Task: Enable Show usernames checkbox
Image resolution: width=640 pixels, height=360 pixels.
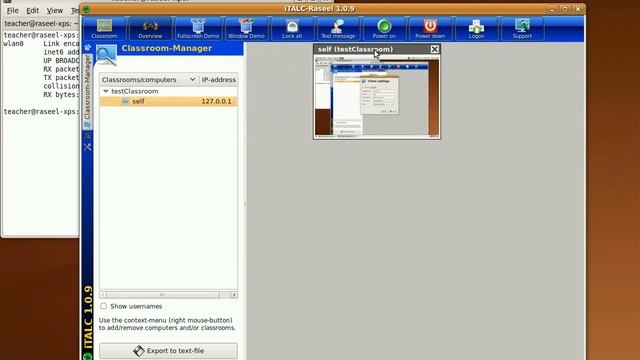Action: click(104, 306)
